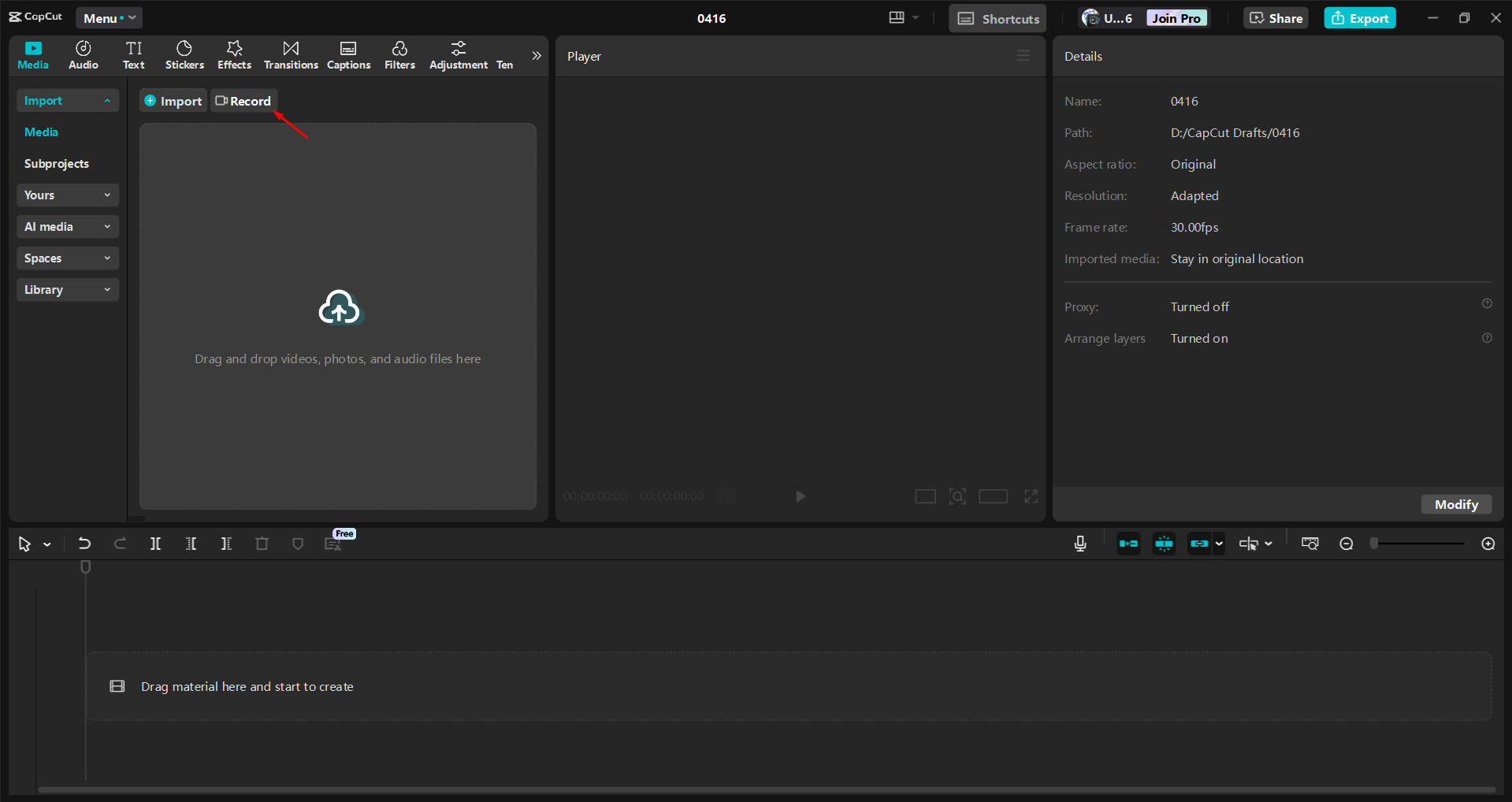
Task: Open the Menu dropdown
Action: [109, 17]
